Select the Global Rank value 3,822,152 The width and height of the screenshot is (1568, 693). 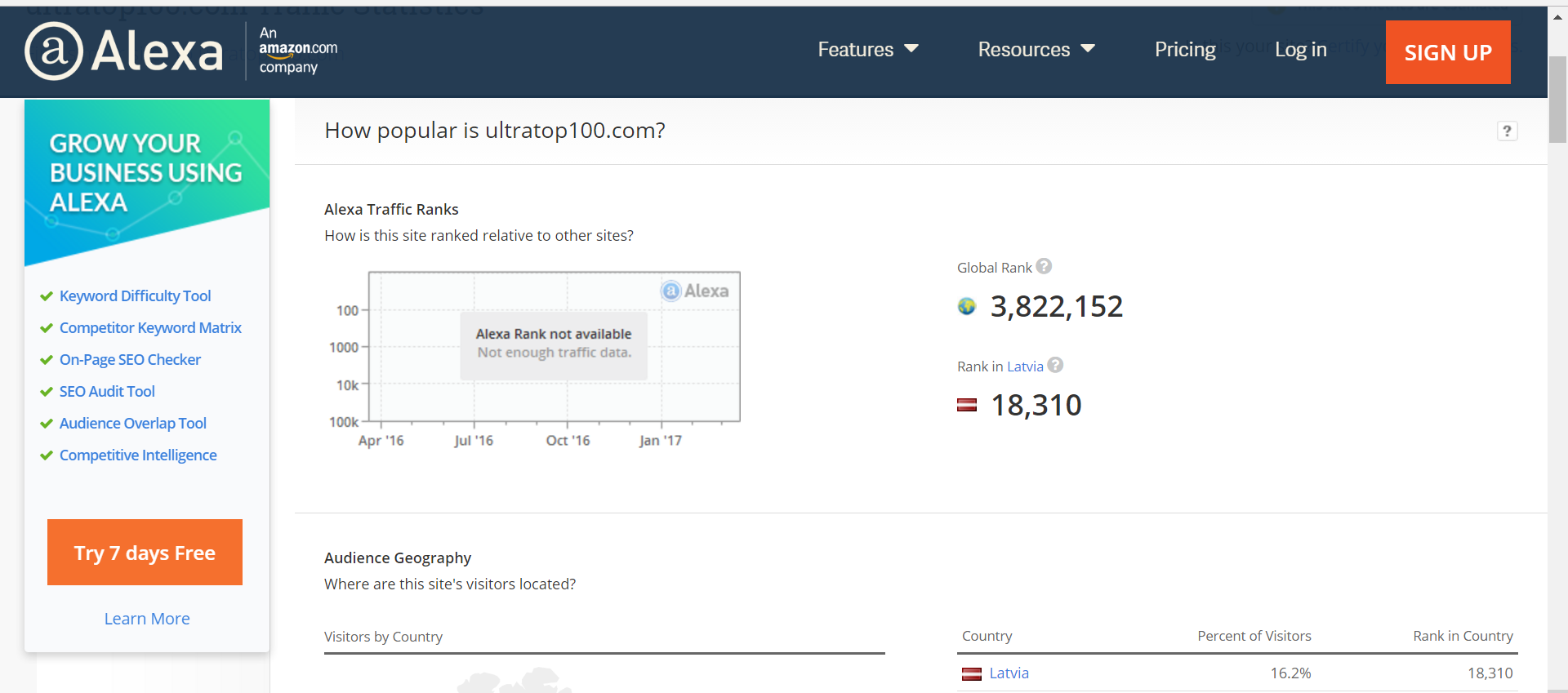coord(1057,307)
